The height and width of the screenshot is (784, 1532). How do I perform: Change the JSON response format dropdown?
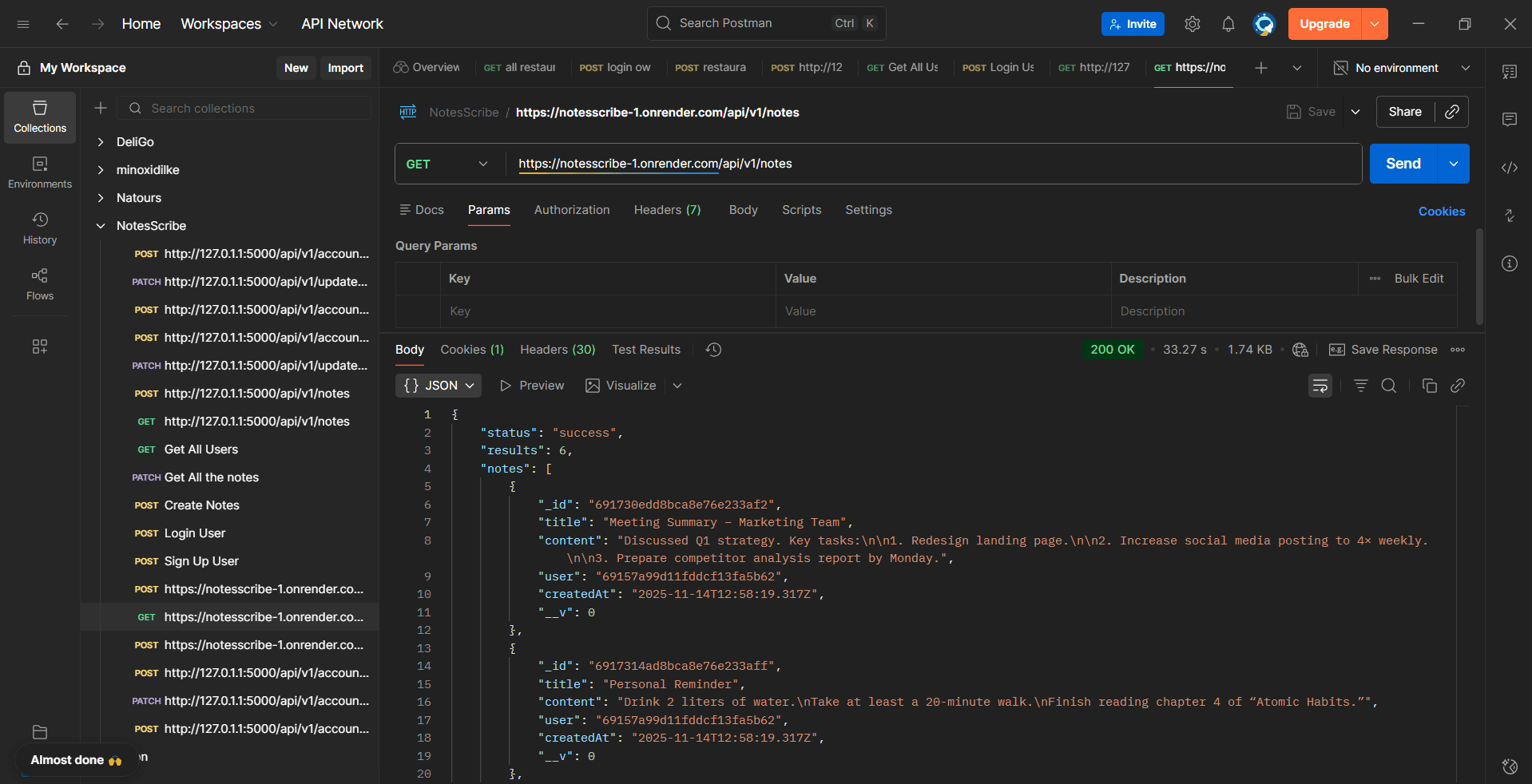click(439, 386)
